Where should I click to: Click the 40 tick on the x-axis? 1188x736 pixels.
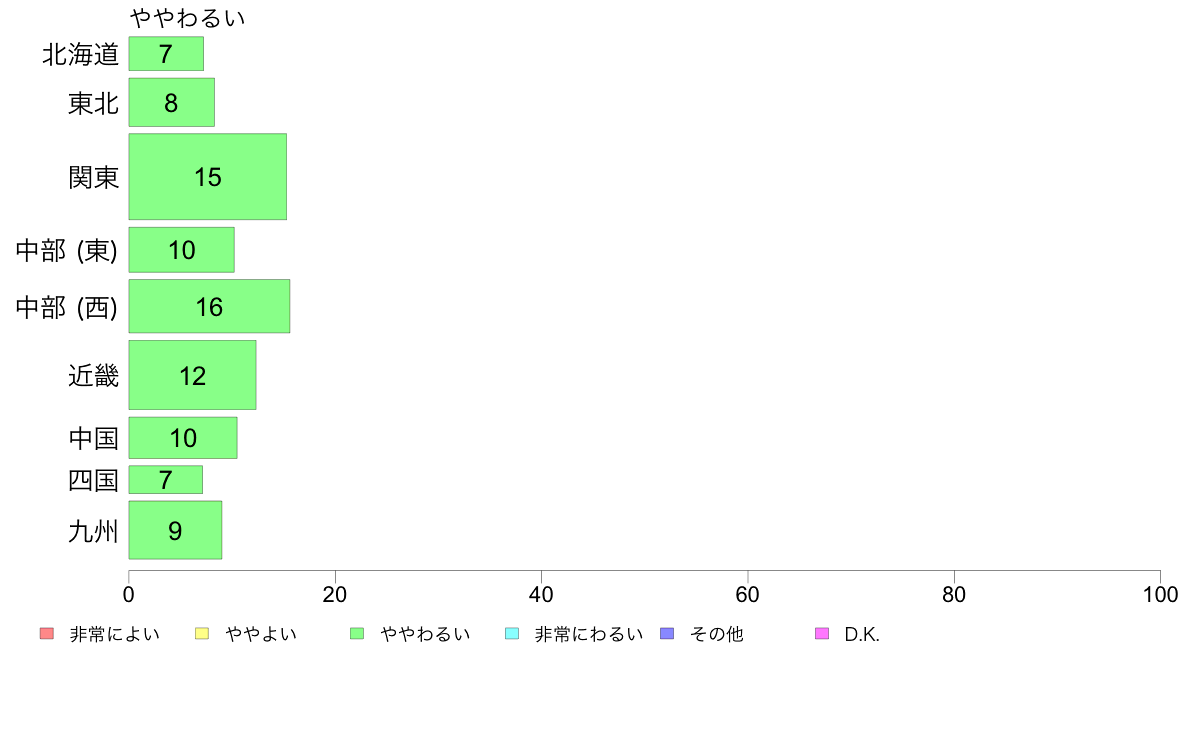(x=541, y=594)
